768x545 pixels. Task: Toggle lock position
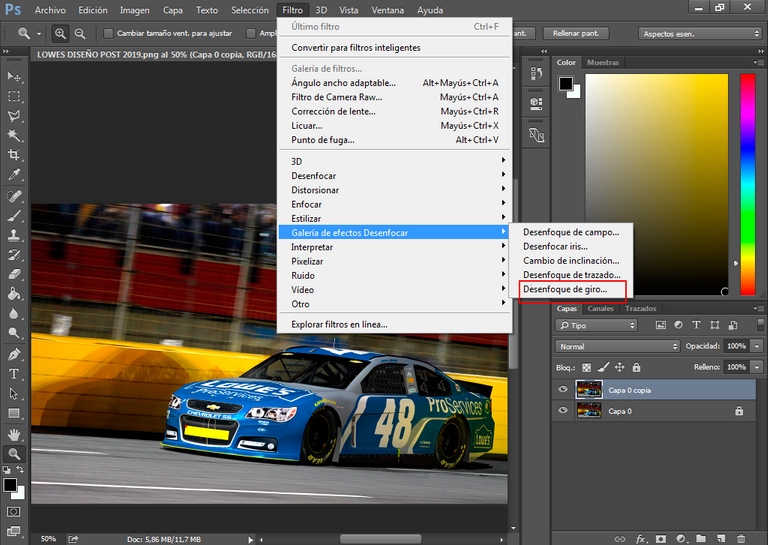point(620,367)
